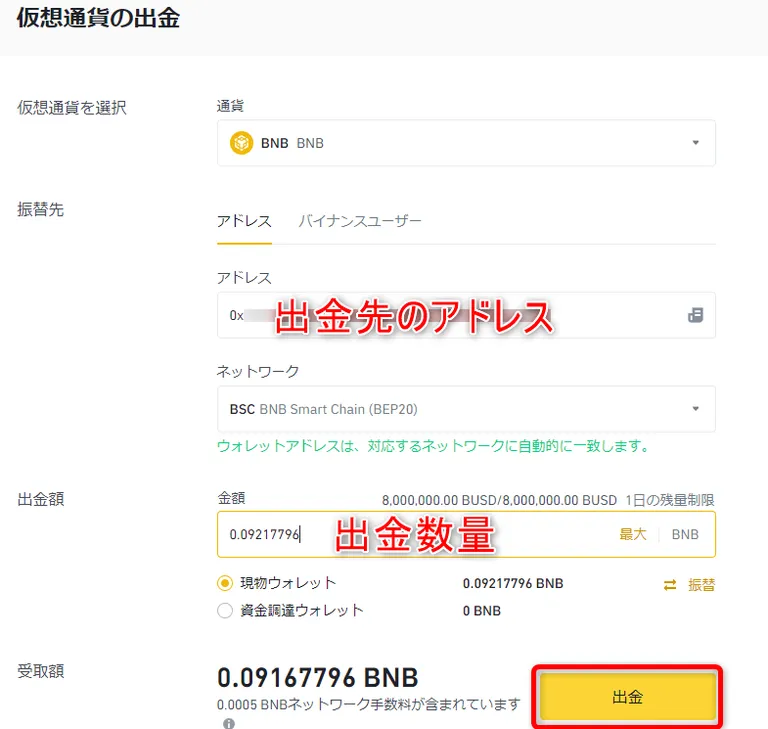Click the yellow 出金 withdraw button
The width and height of the screenshot is (768, 729).
(627, 697)
